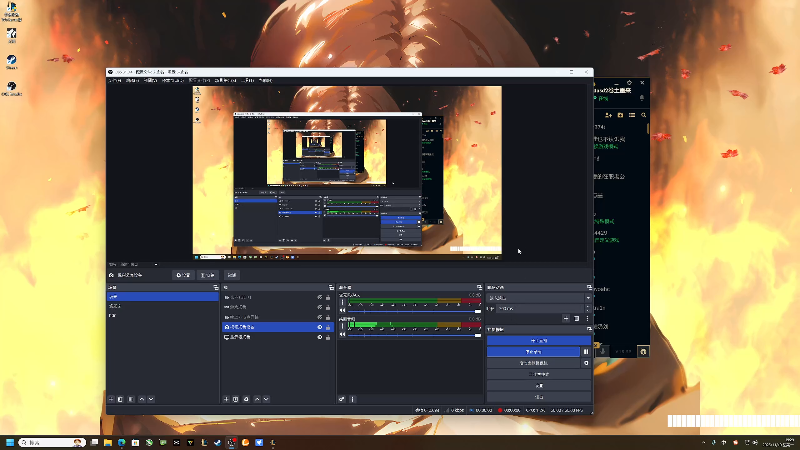Image resolution: width=800 pixels, height=450 pixels.
Task: Adjust the second mixer channel volume slider
Action: click(x=415, y=335)
